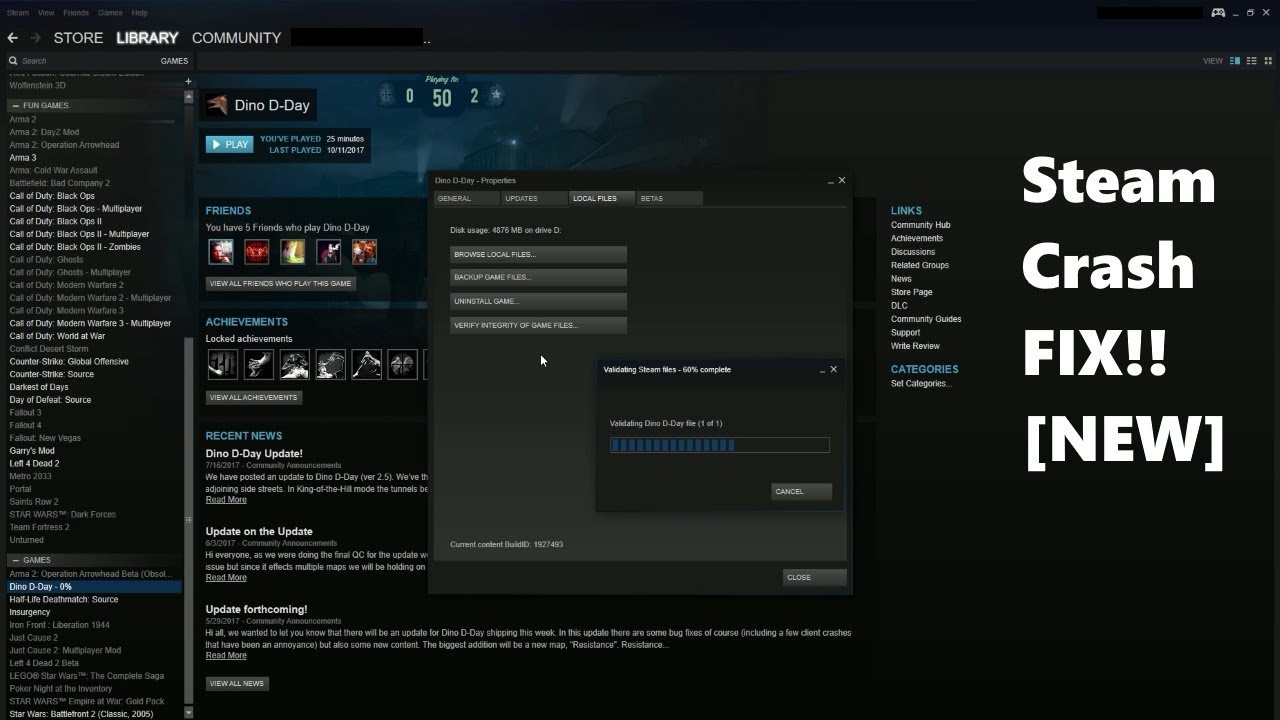Open the Friends menu
The width and height of the screenshot is (1280, 720).
[76, 13]
